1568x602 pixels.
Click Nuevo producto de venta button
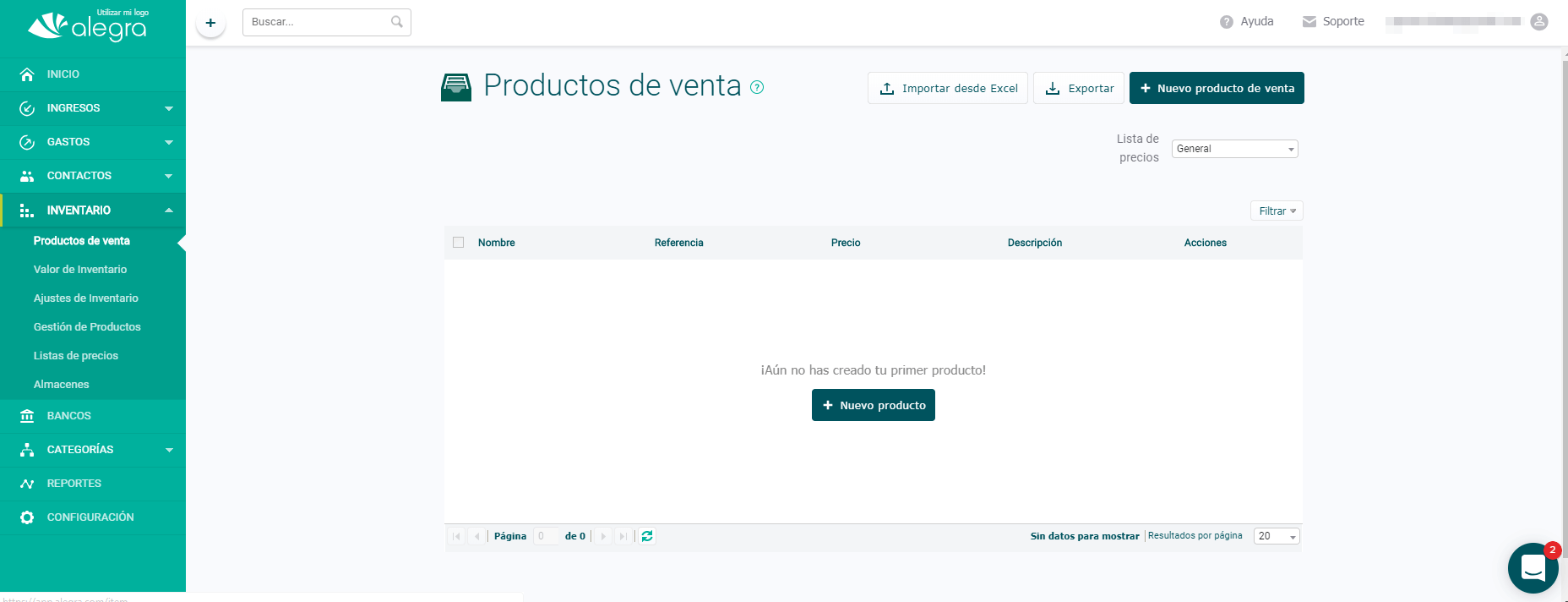tap(1216, 88)
